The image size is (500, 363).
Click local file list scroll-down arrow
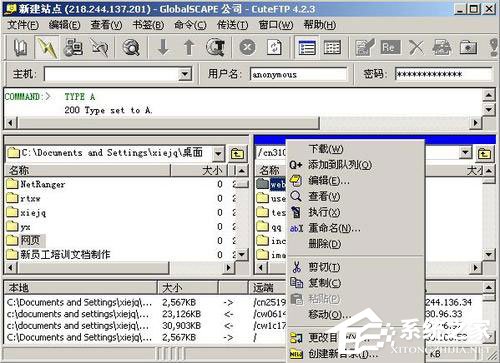click(242, 255)
